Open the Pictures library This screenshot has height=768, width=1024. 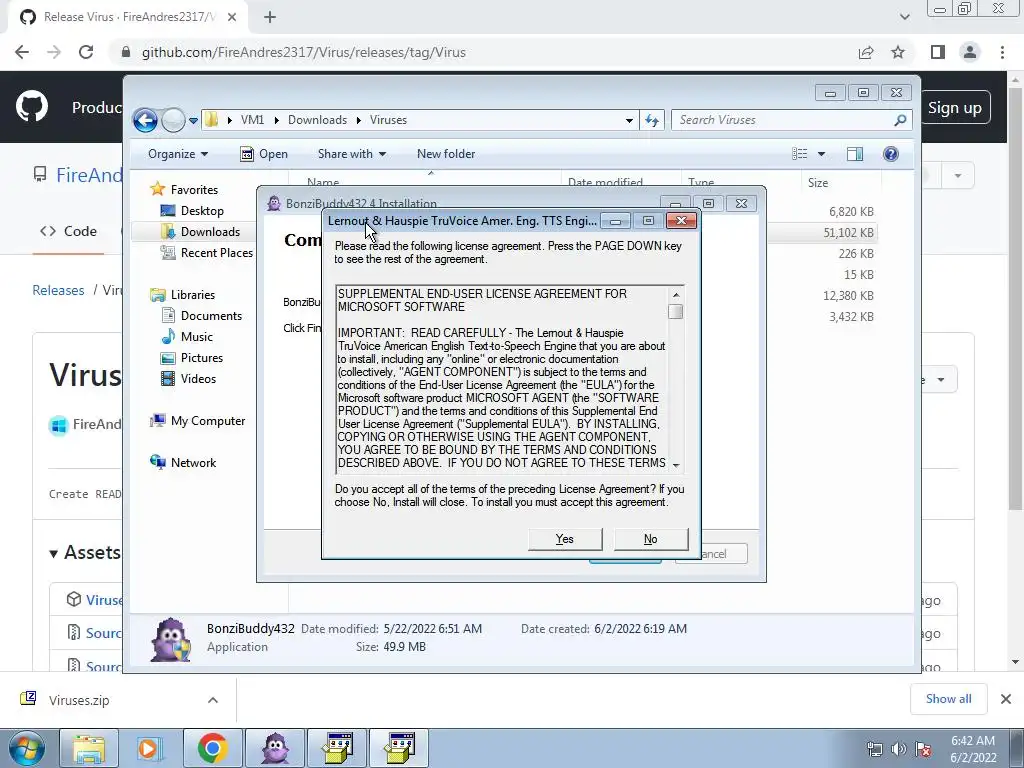tap(202, 358)
